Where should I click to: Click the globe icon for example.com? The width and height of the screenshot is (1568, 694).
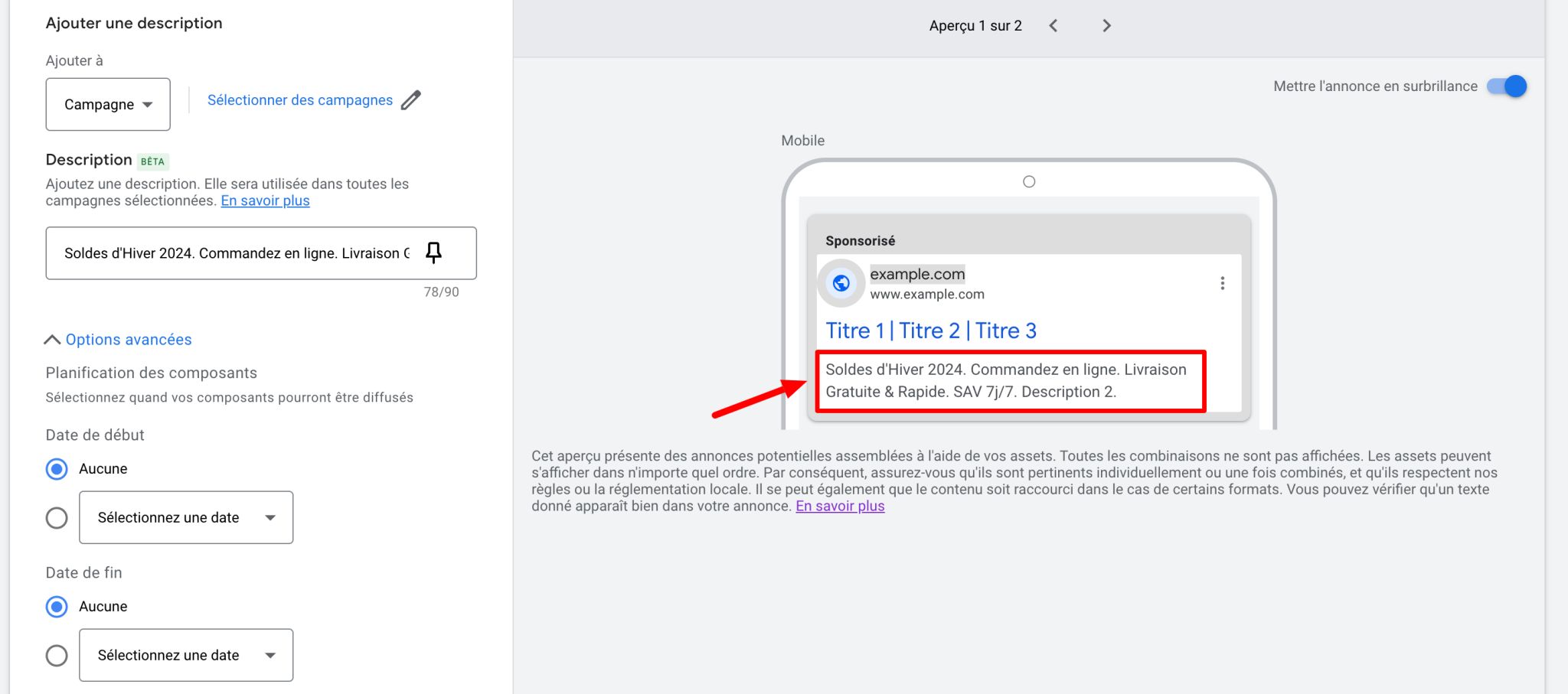point(841,283)
